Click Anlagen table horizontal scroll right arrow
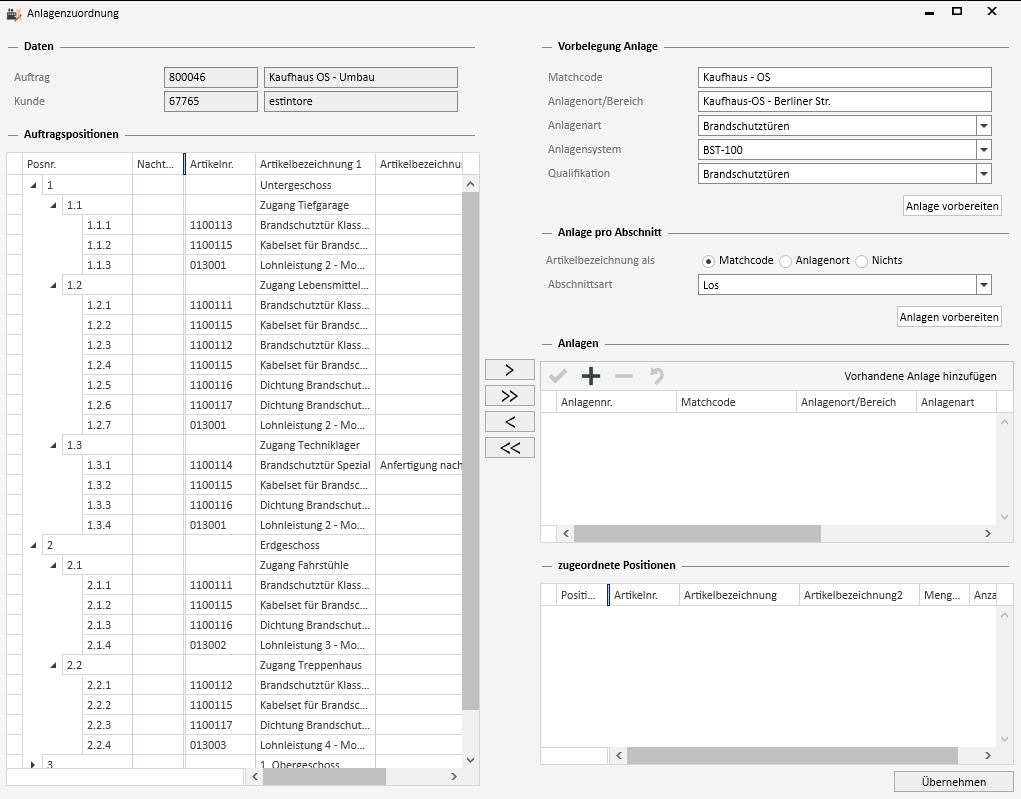 point(988,533)
